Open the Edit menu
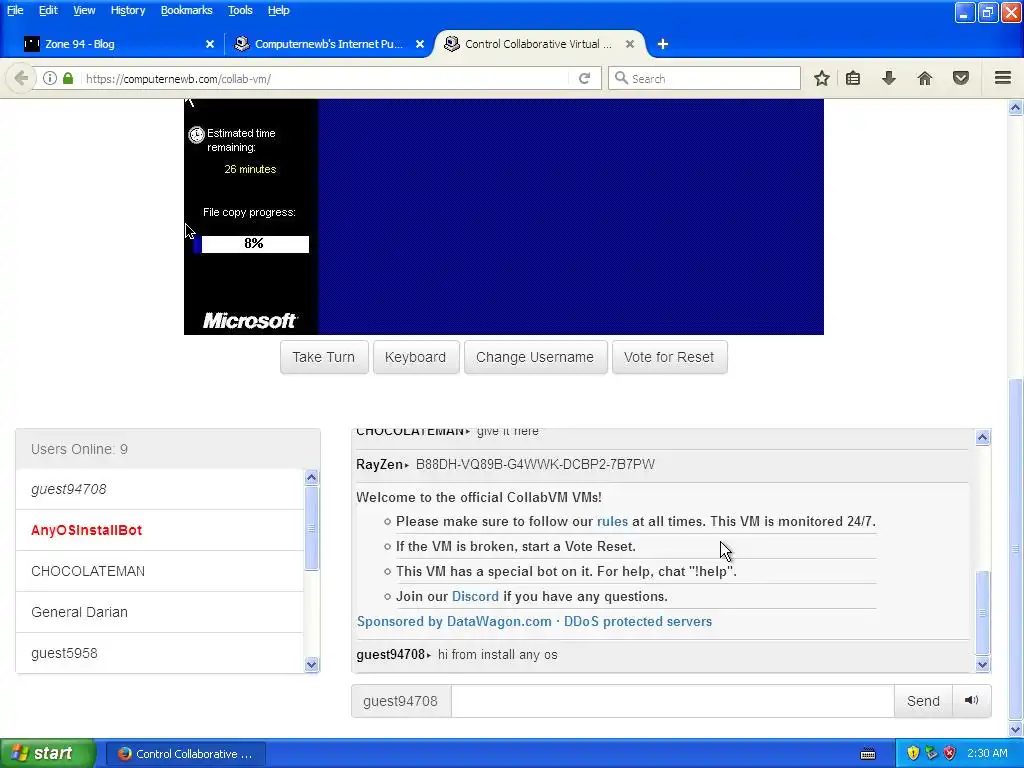This screenshot has width=1024, height=768. click(x=48, y=10)
